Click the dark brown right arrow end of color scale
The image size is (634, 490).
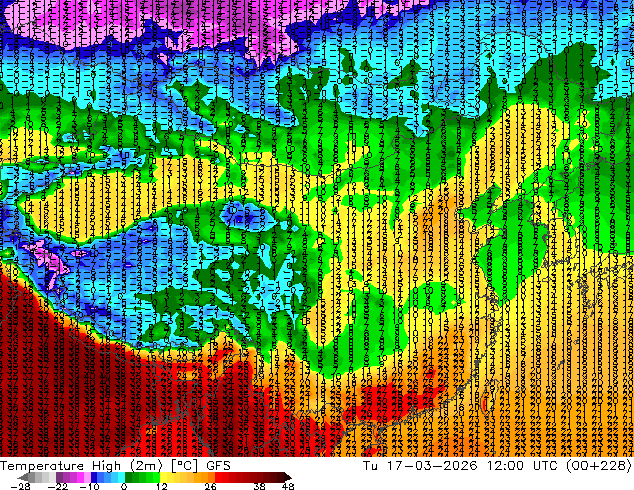click(x=288, y=477)
